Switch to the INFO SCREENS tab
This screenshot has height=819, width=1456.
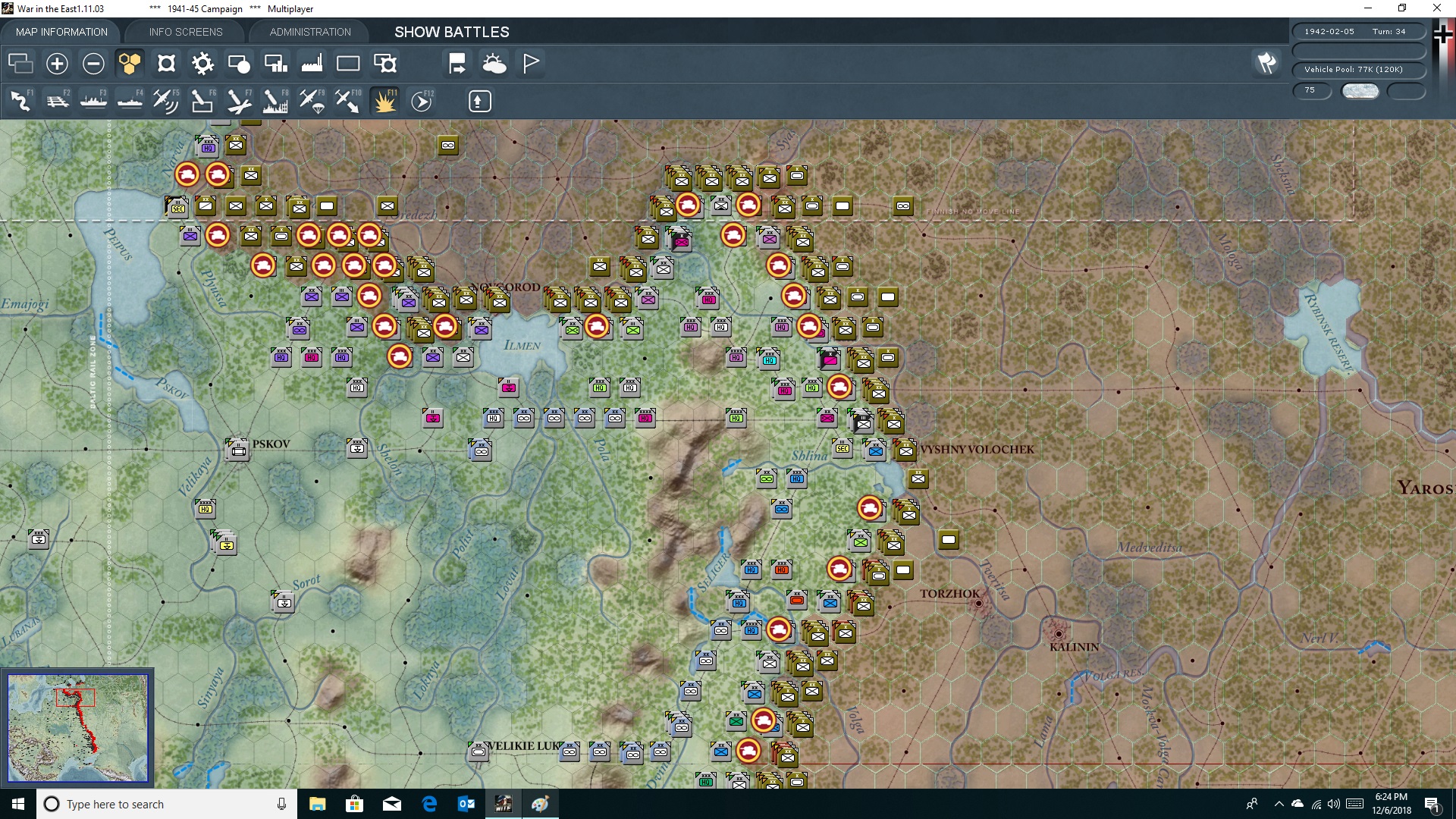tap(186, 32)
